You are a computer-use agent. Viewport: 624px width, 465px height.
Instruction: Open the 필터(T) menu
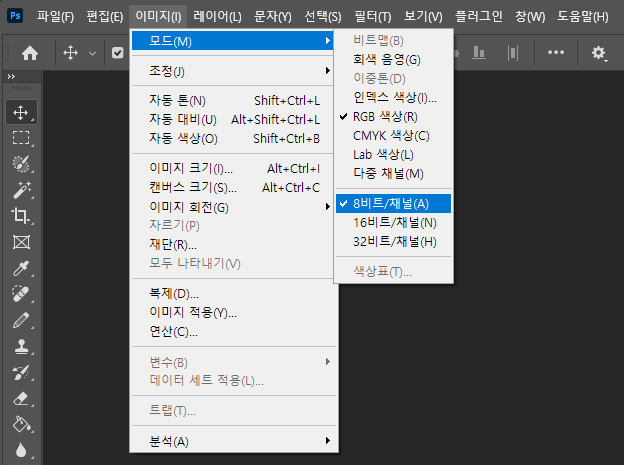click(x=373, y=16)
